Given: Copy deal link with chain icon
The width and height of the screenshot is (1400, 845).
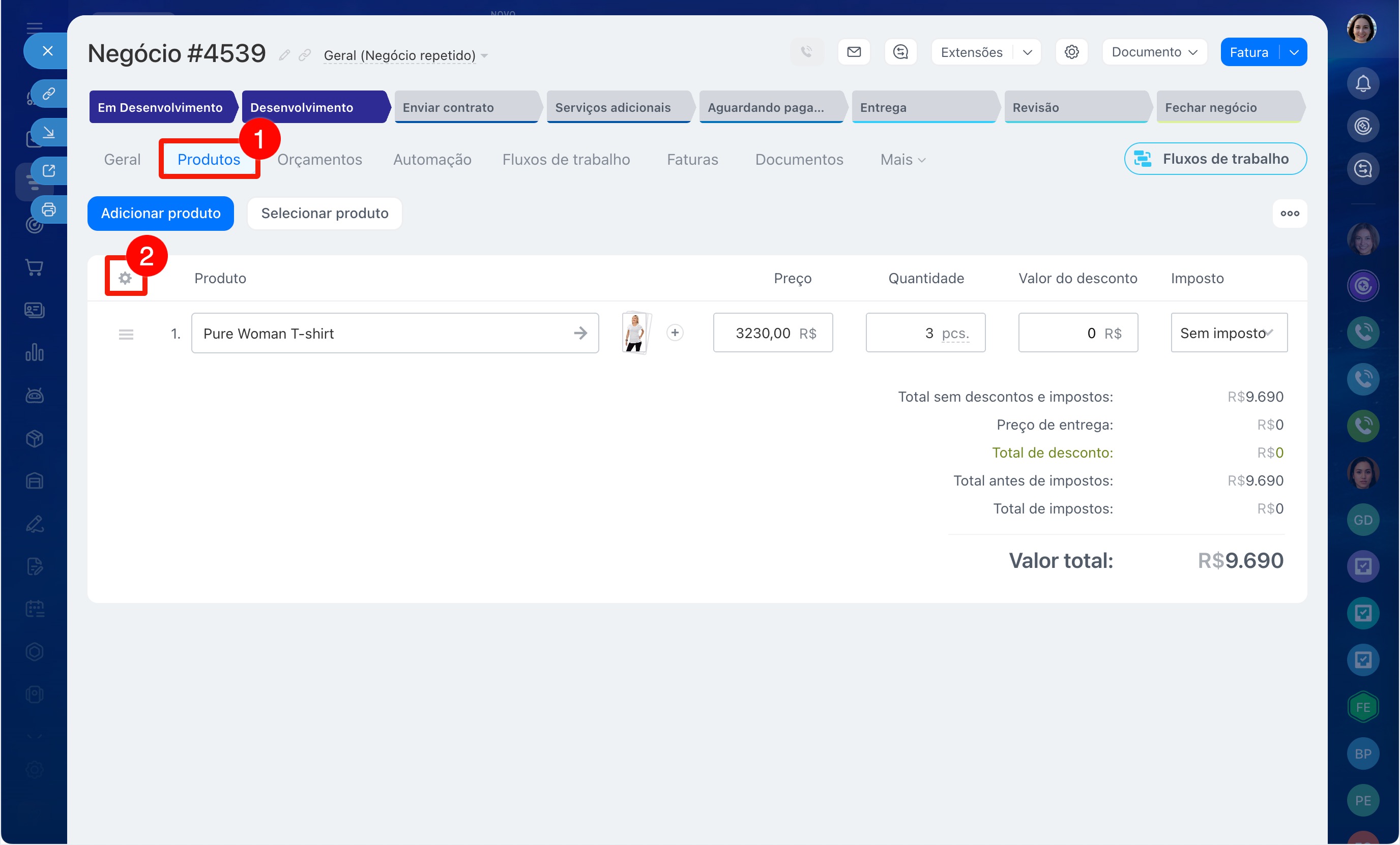Looking at the screenshot, I should point(305,55).
